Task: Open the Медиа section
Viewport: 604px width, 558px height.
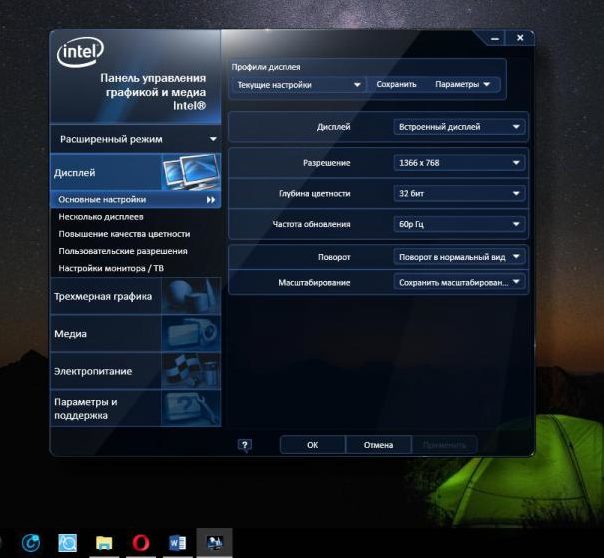Action: [x=136, y=333]
